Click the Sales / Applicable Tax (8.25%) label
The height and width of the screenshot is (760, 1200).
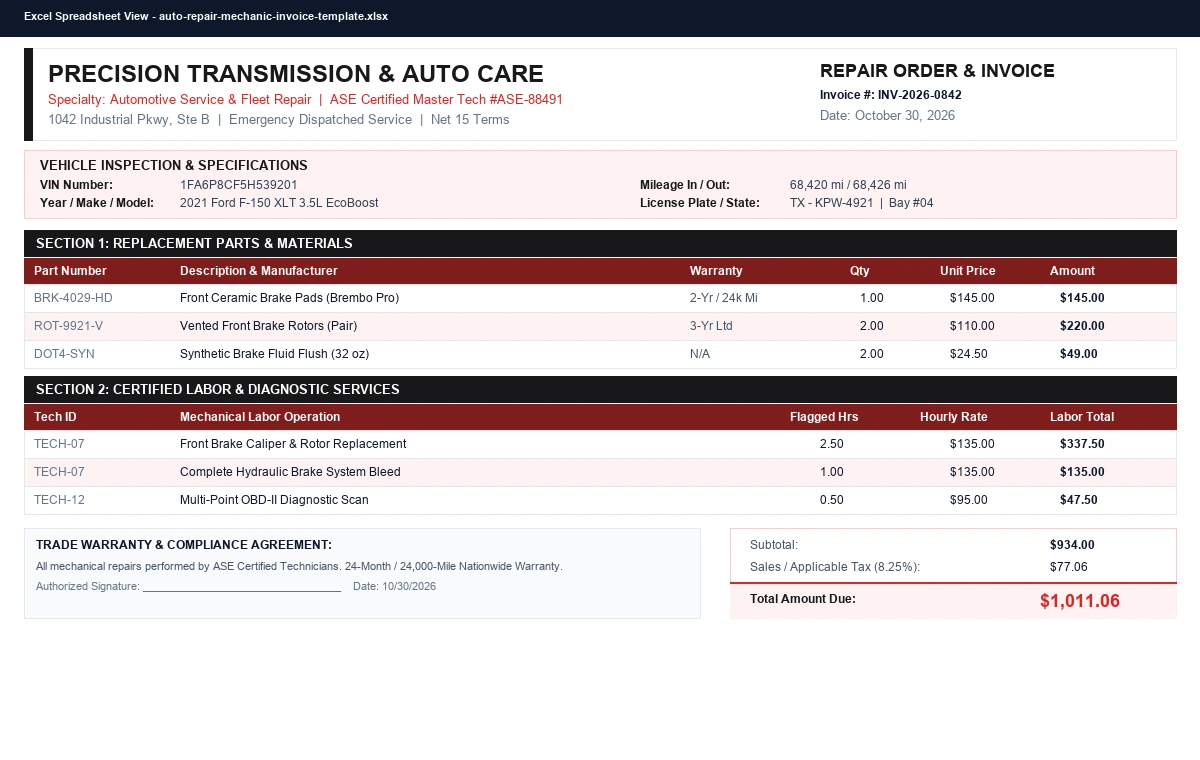[835, 567]
